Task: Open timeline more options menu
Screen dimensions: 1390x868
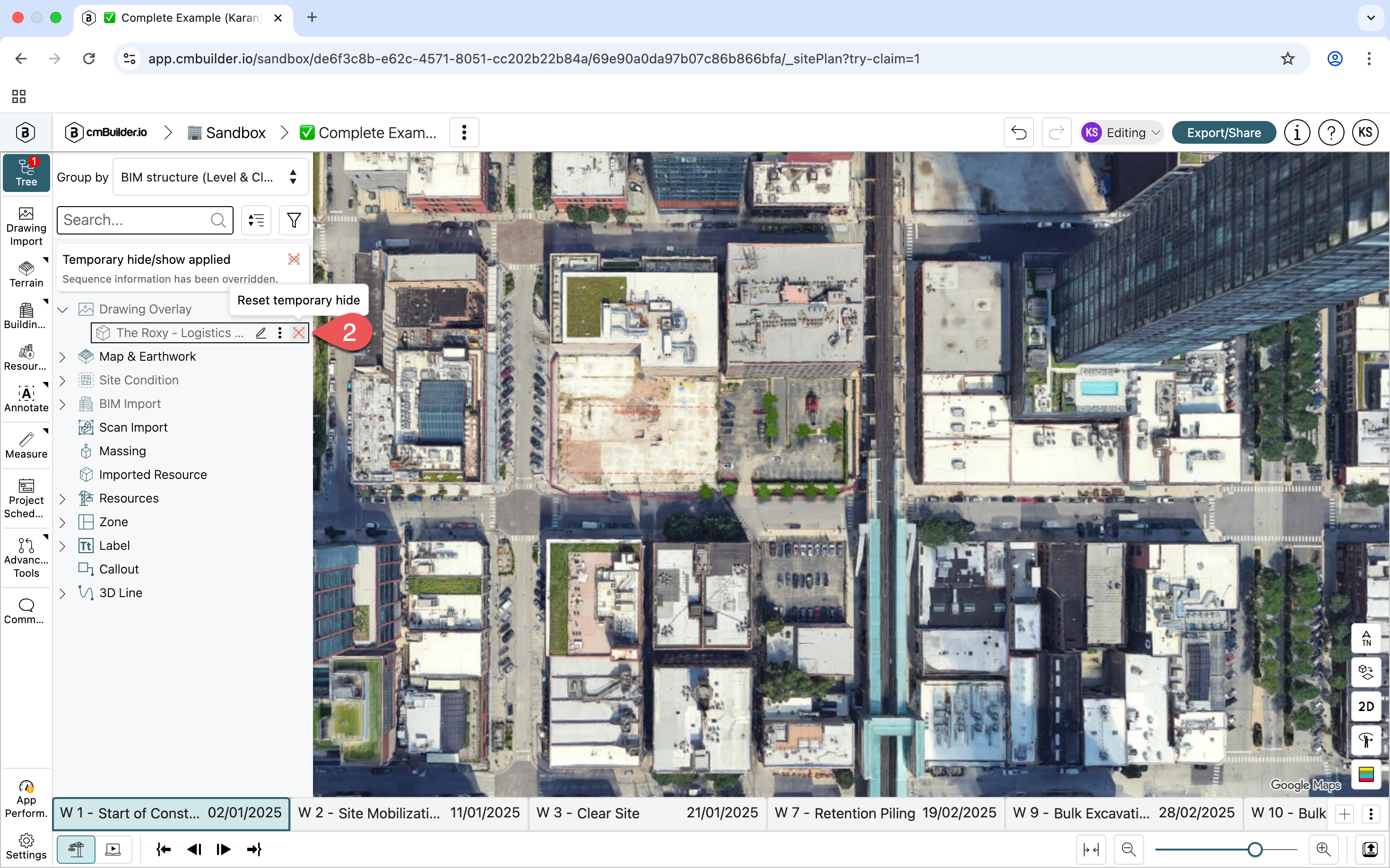Action: click(1371, 814)
